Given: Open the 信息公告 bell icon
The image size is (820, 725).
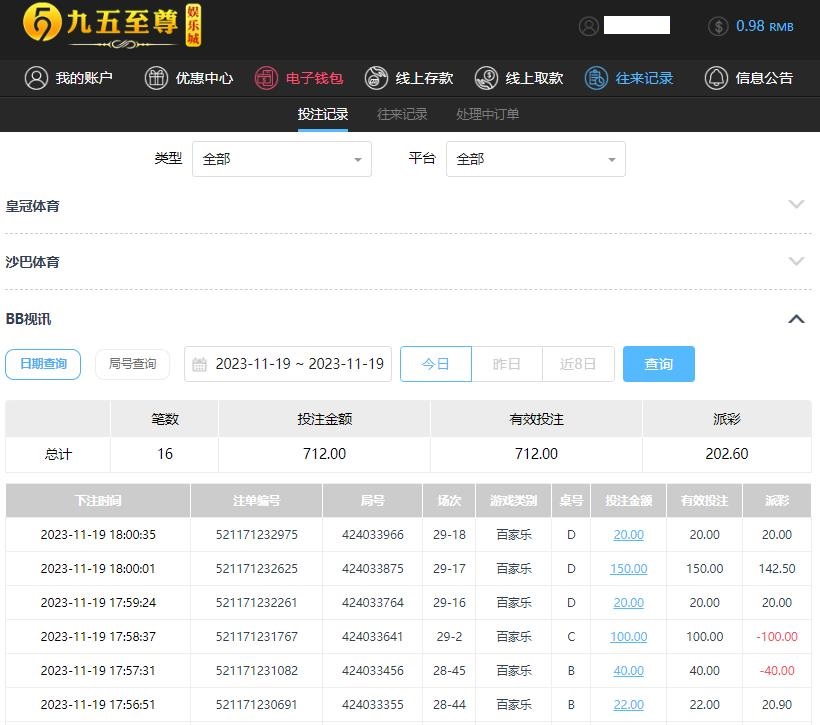Looking at the screenshot, I should click(x=716, y=78).
